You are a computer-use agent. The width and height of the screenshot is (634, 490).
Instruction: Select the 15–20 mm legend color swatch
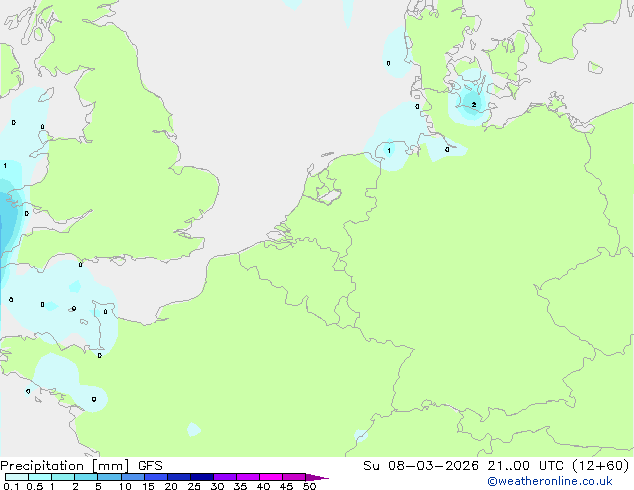tap(156, 477)
